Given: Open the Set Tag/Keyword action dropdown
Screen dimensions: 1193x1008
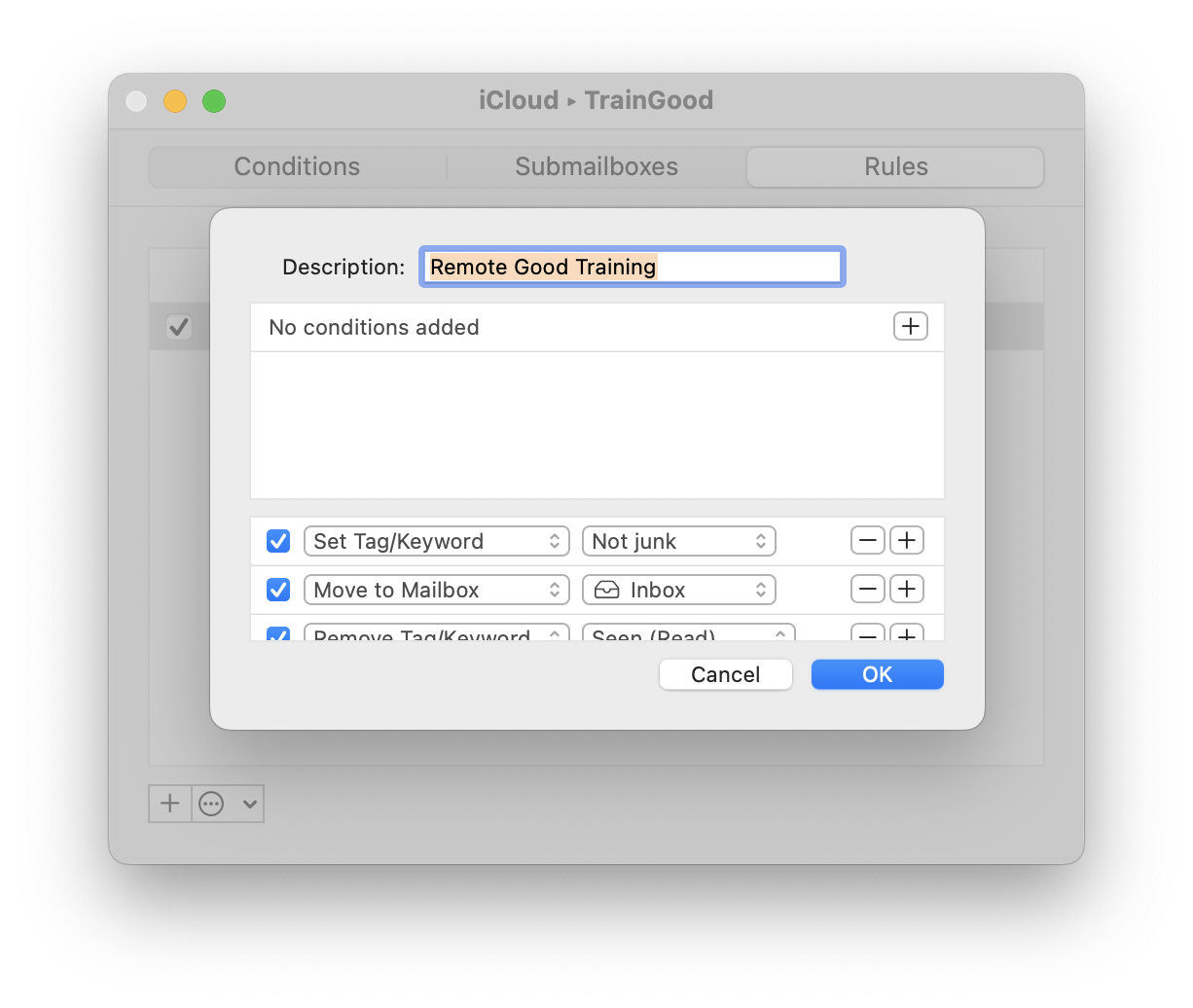Looking at the screenshot, I should [x=436, y=540].
